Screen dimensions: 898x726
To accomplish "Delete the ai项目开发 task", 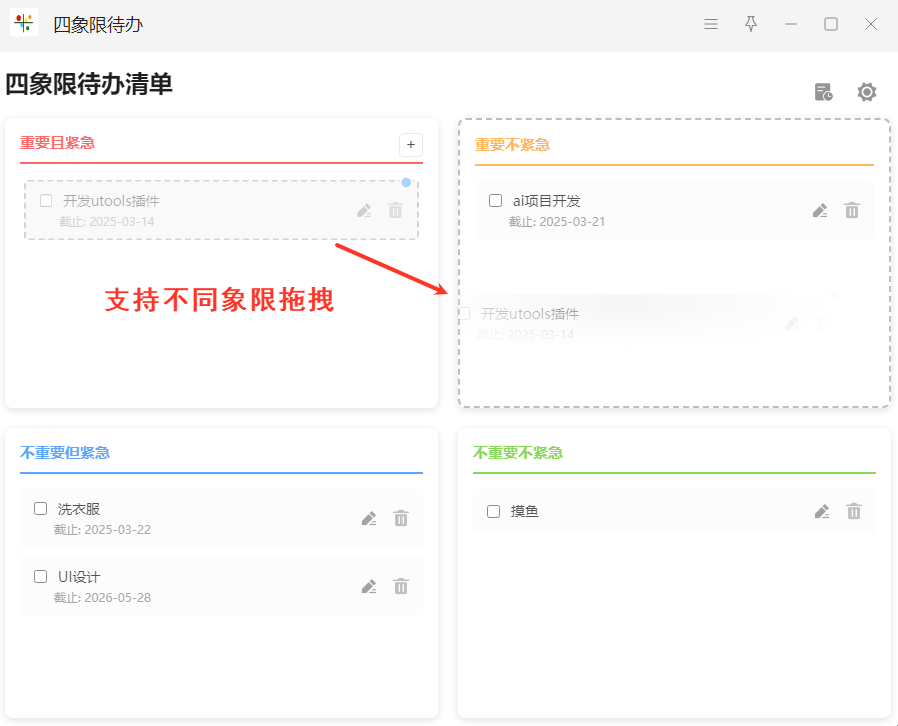I will (x=852, y=211).
